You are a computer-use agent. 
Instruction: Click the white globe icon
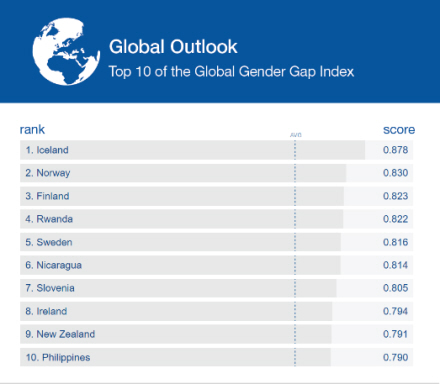tap(66, 52)
